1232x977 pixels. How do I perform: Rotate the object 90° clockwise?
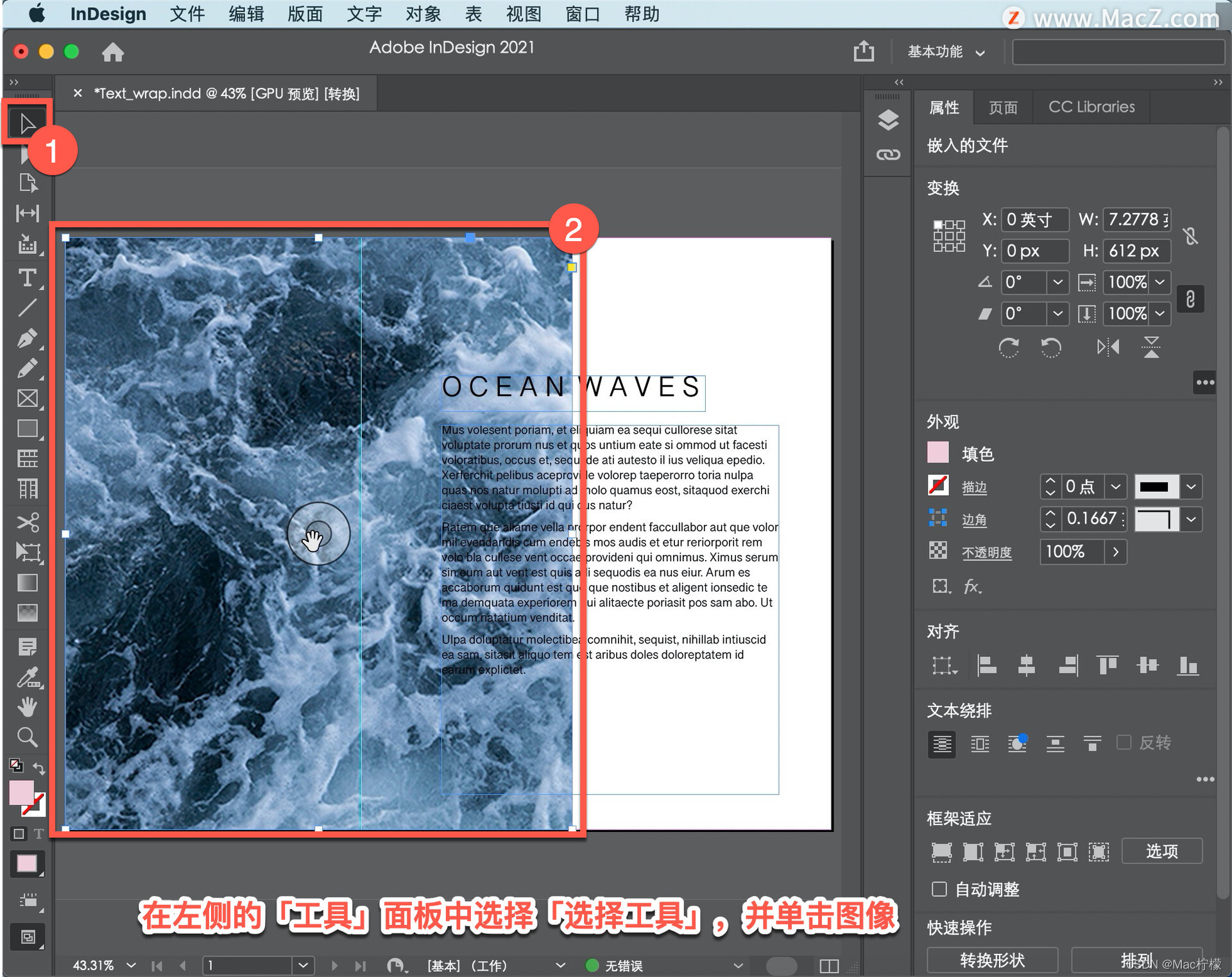[x=1009, y=348]
